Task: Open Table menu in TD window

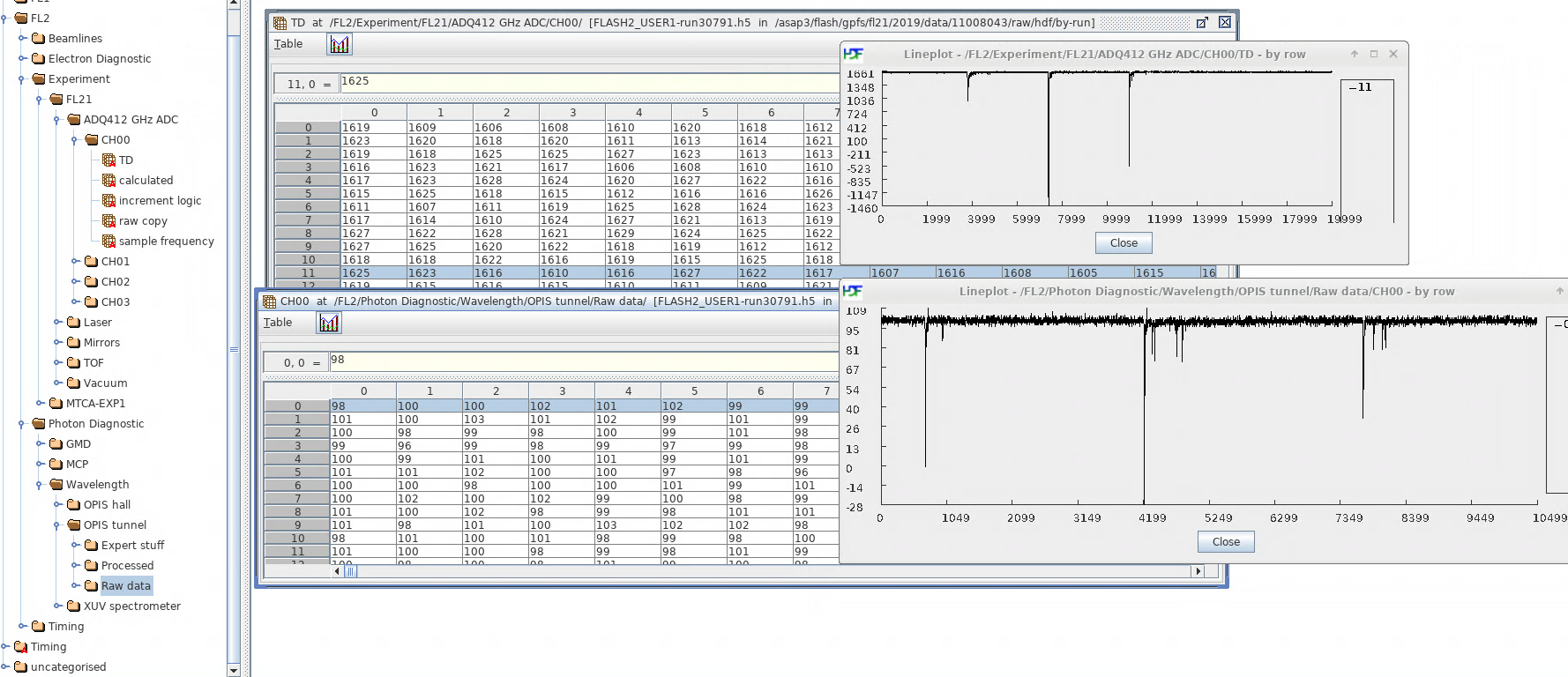Action: coord(288,44)
